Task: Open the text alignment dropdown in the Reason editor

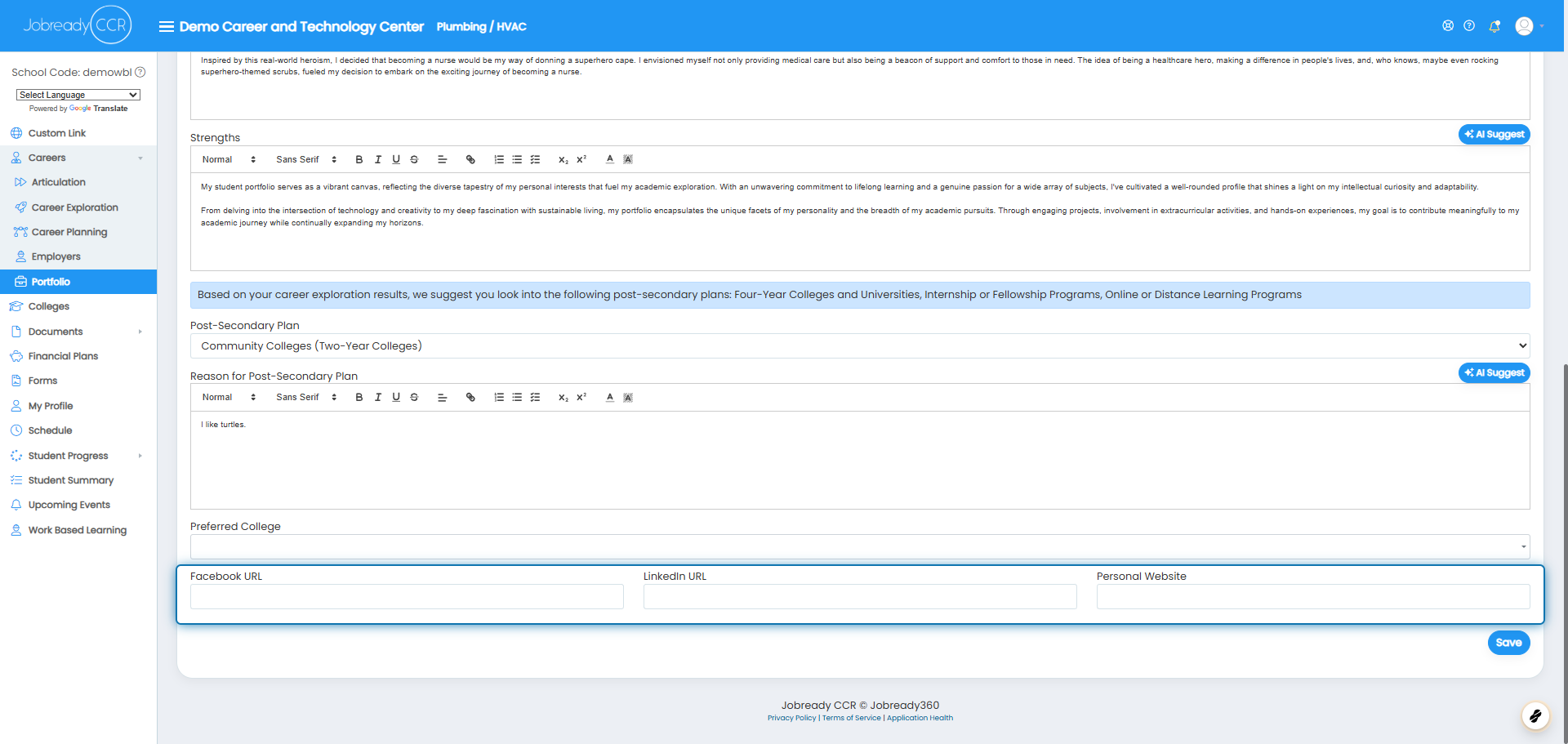Action: [x=443, y=397]
